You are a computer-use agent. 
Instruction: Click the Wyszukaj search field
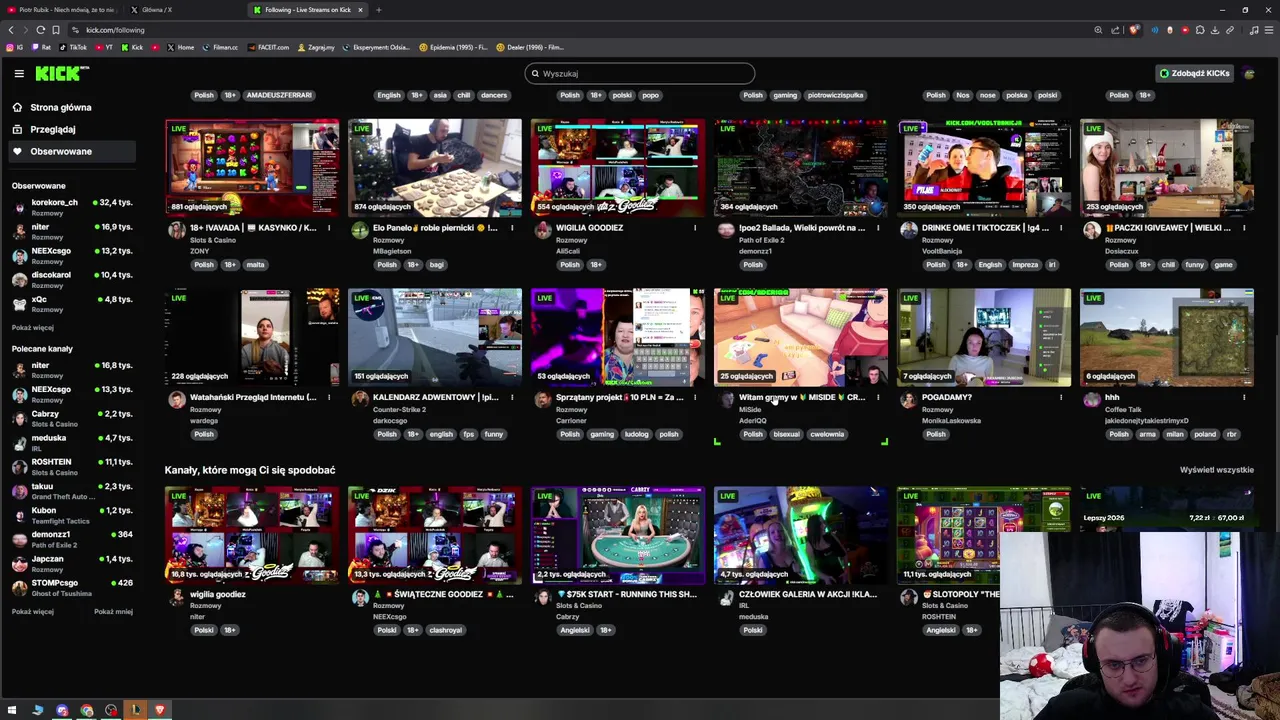tap(640, 73)
